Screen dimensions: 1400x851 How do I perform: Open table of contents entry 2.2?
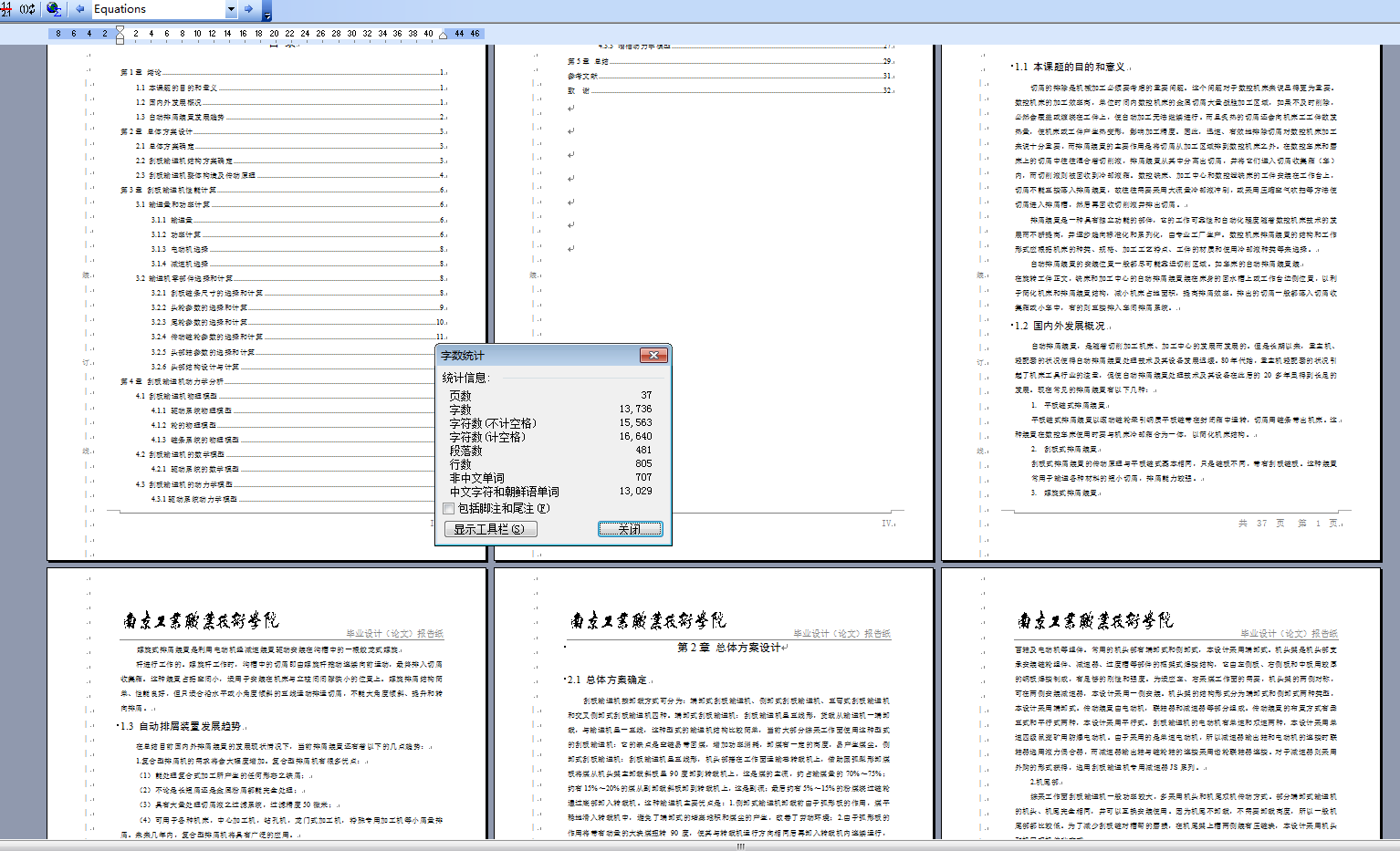point(291,161)
